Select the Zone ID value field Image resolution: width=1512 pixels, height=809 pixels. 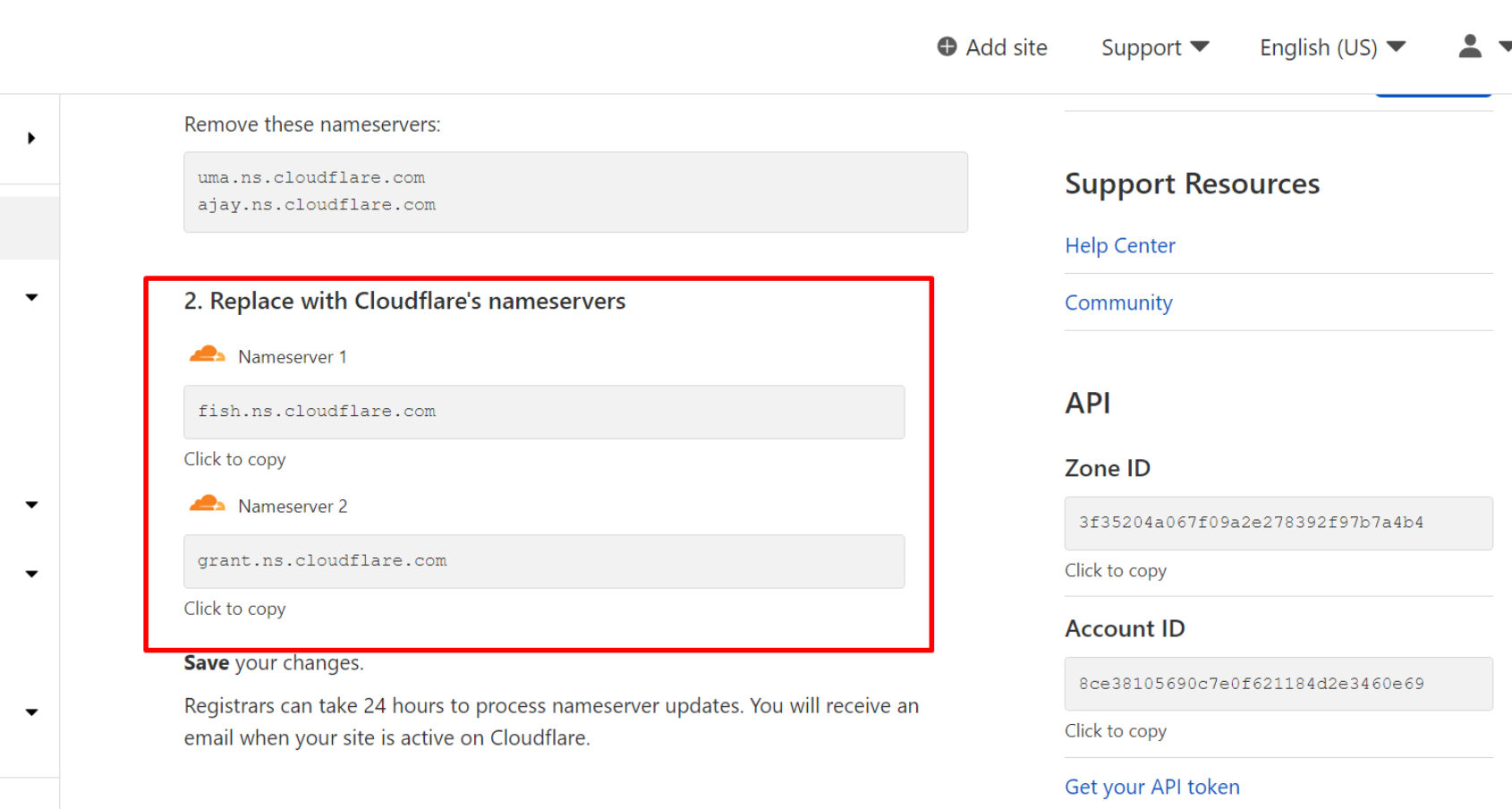[1278, 523]
